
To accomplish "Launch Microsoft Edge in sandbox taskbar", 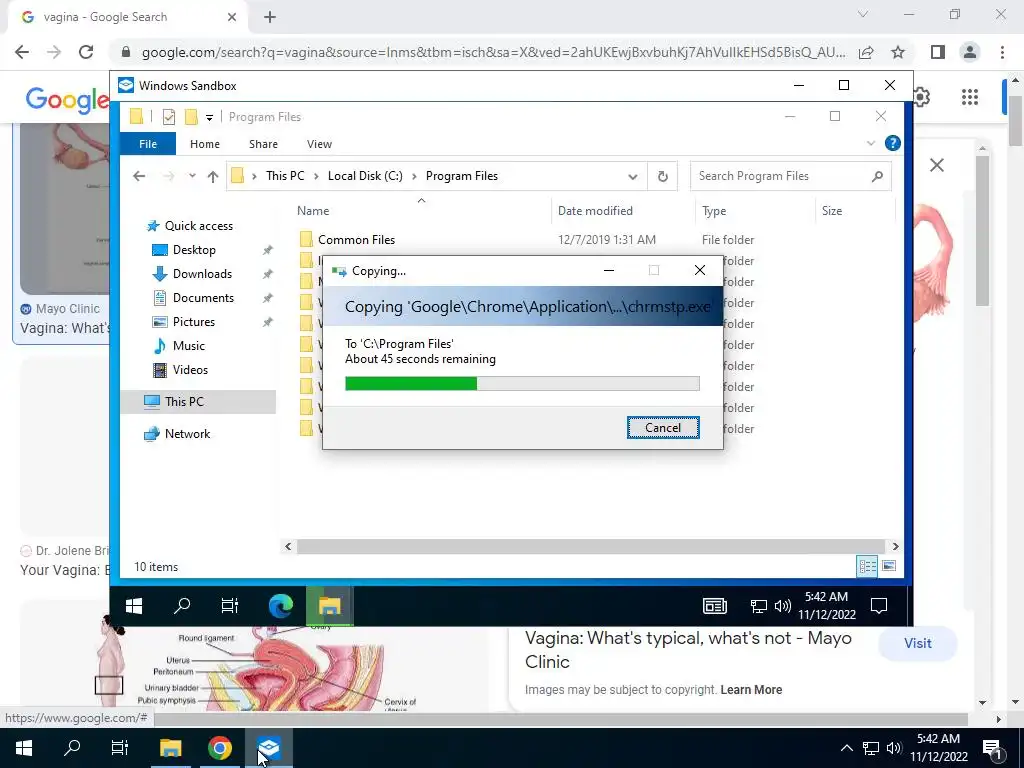I will (x=281, y=606).
